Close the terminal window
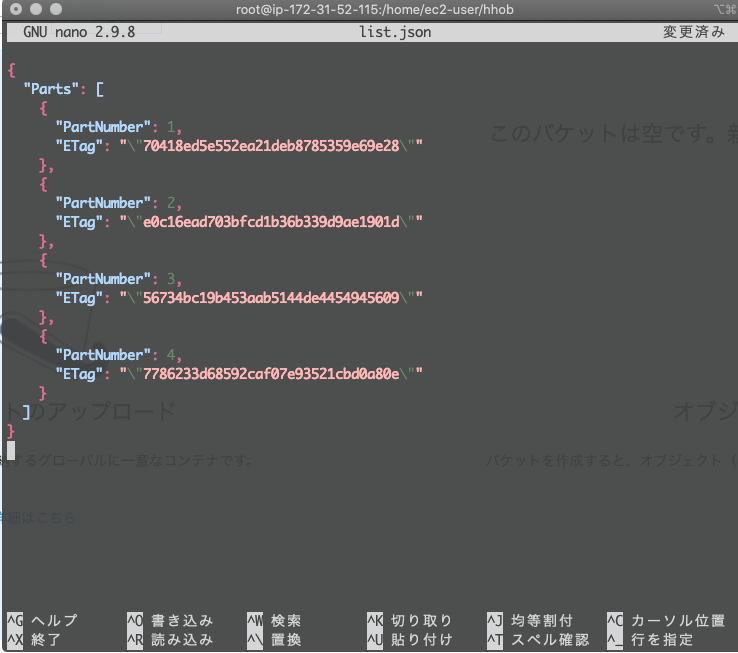Viewport: 738px width, 653px height. [x=16, y=9]
